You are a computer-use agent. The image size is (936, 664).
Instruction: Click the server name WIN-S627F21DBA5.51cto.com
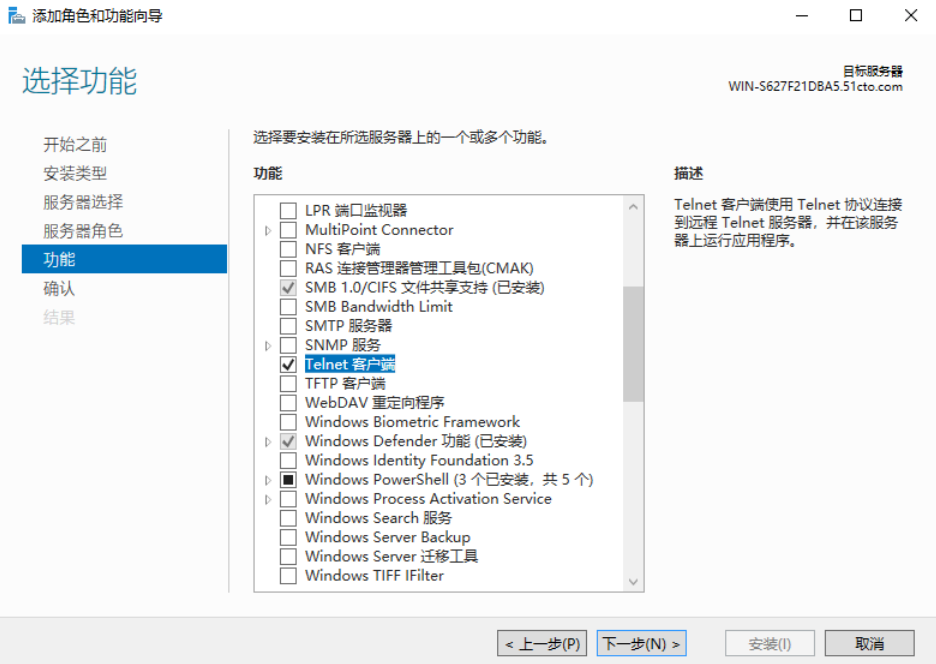815,87
